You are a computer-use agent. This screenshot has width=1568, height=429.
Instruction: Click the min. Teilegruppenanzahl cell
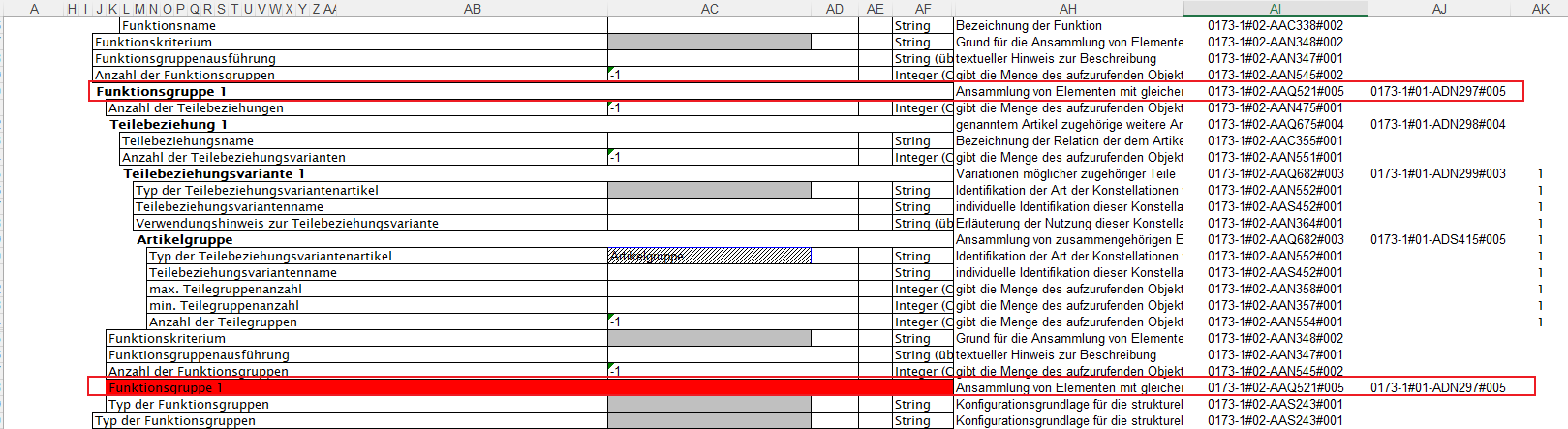pyautogui.click(x=224, y=306)
